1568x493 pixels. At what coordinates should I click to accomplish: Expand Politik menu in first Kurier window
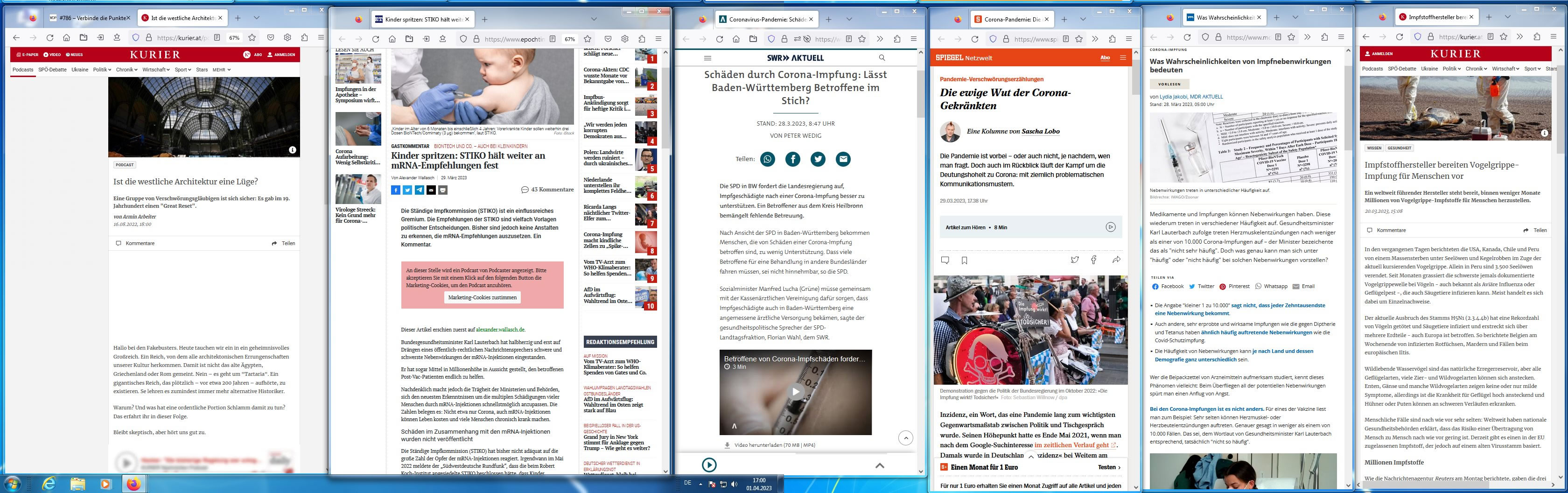point(102,70)
